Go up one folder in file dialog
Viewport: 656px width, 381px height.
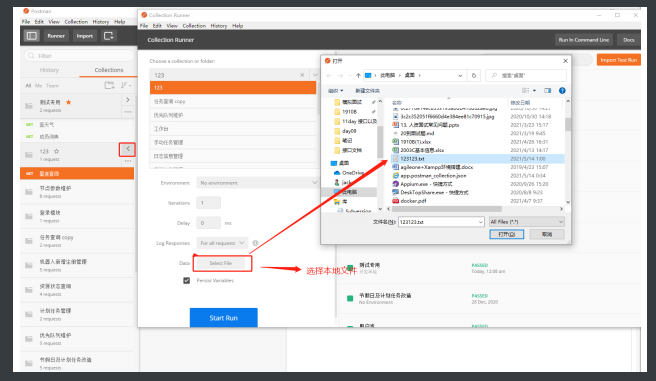click(358, 75)
